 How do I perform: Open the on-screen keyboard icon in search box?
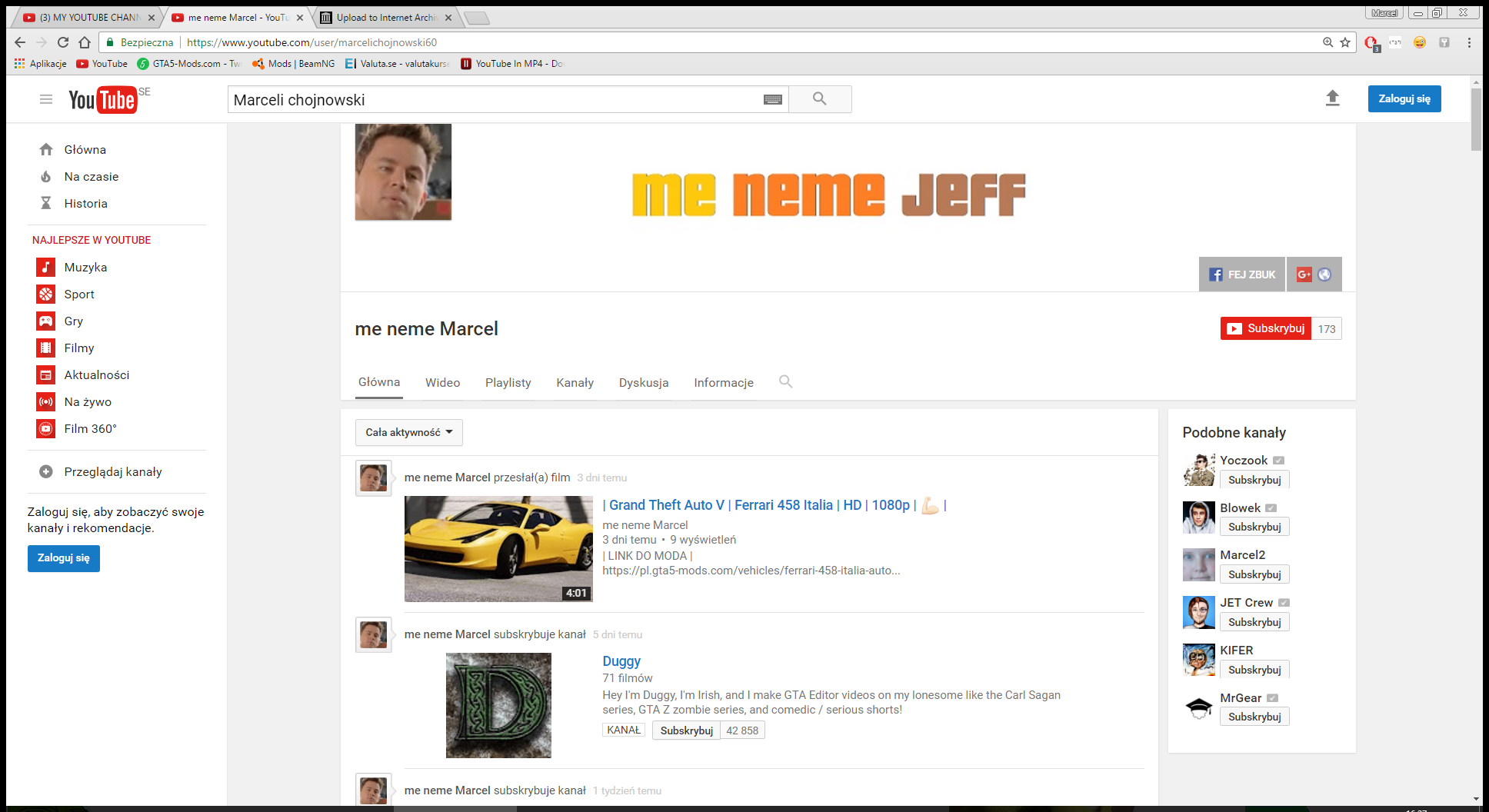click(773, 99)
